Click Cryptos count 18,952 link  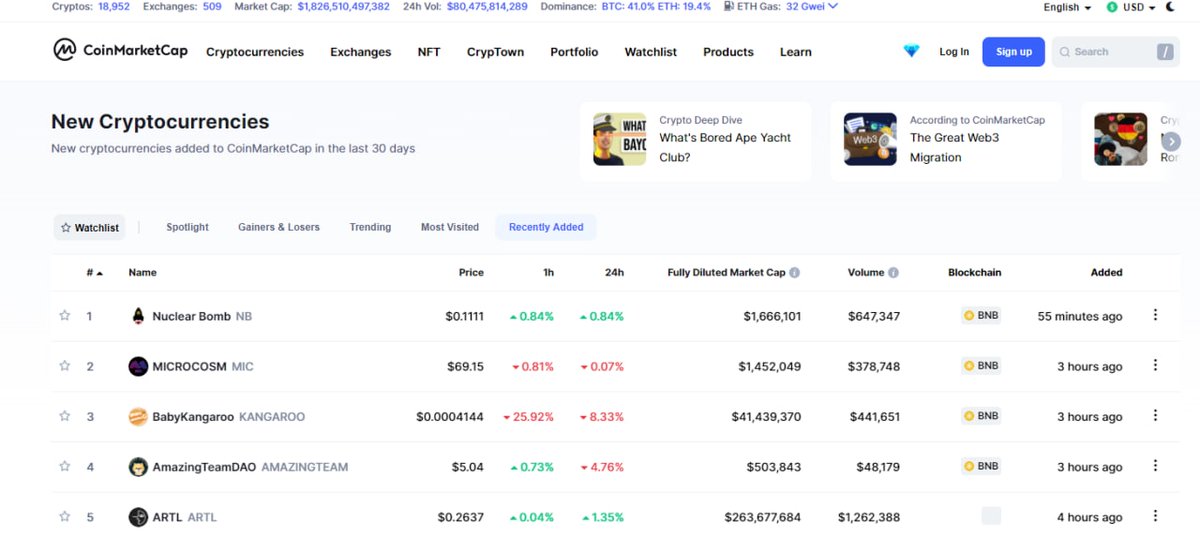(114, 6)
